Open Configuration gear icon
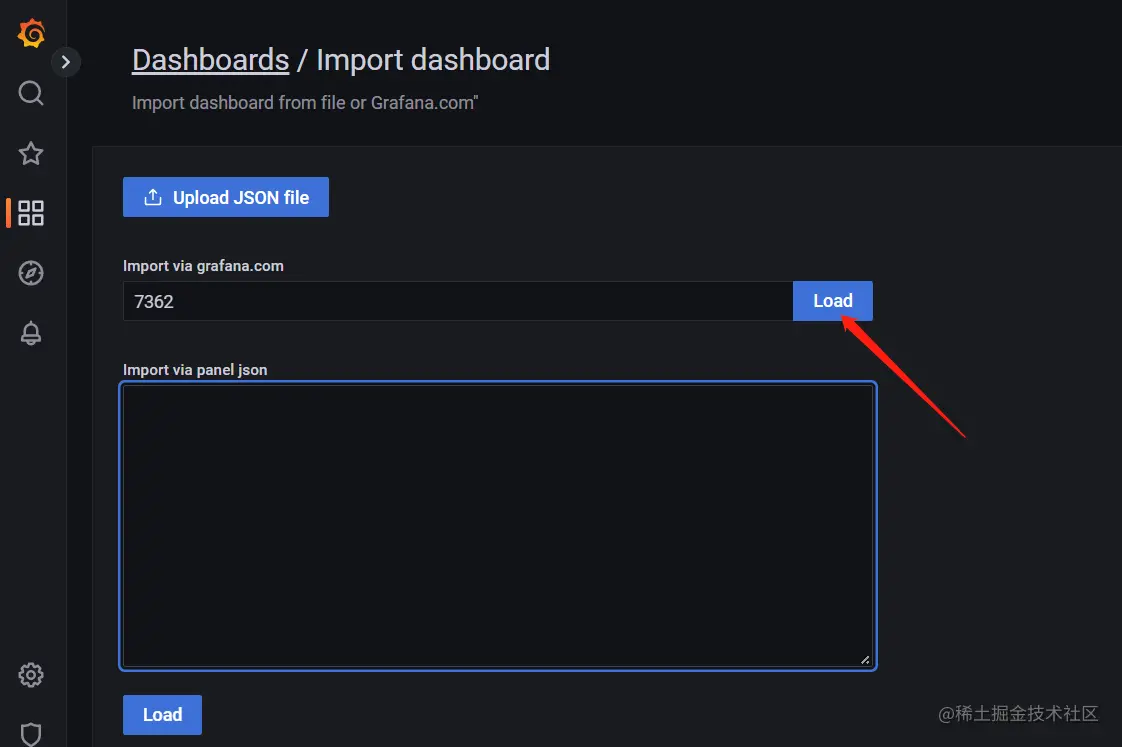Image resolution: width=1122 pixels, height=747 pixels. coord(31,675)
